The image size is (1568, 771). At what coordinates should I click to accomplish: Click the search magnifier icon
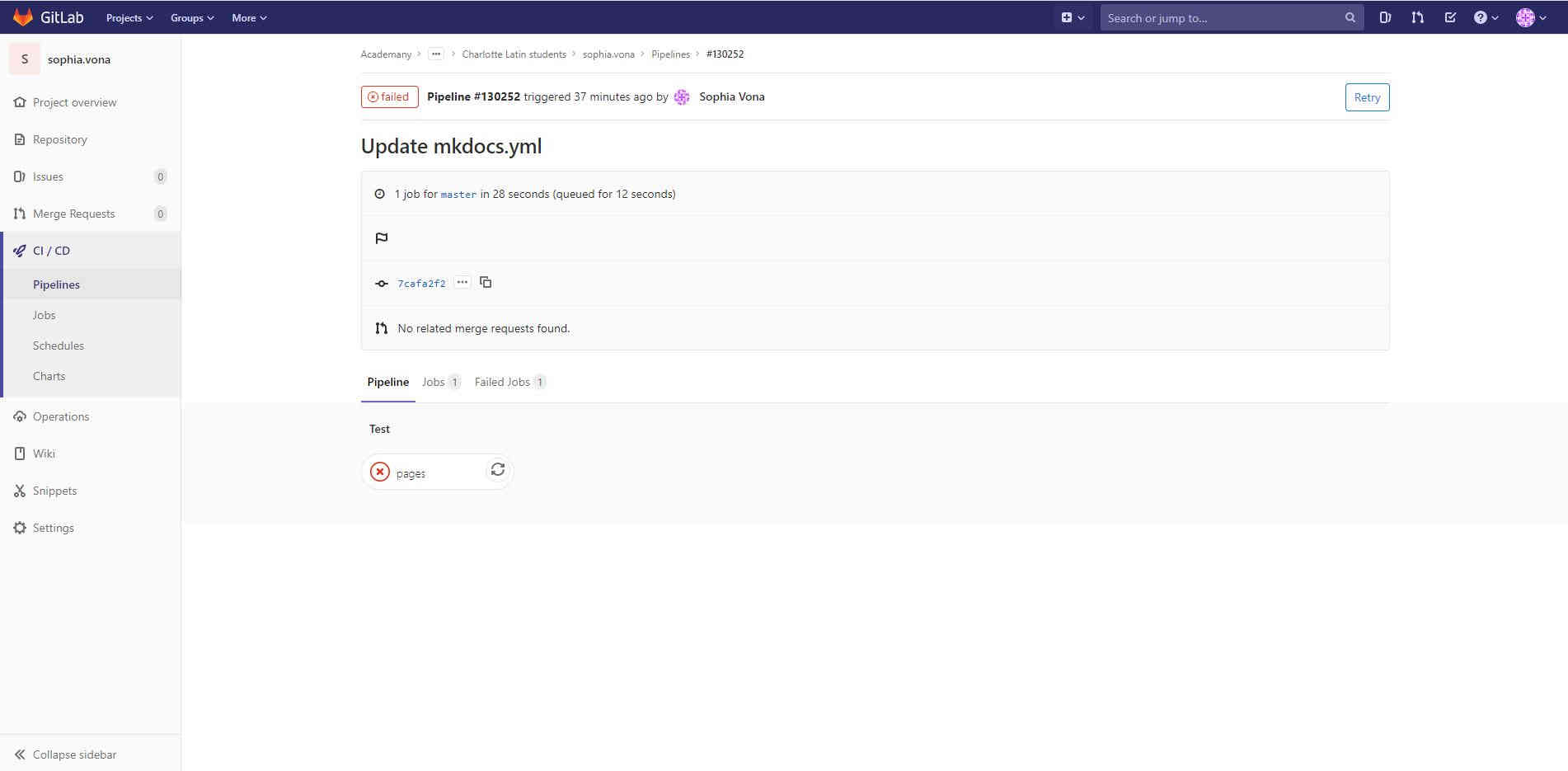1350,17
